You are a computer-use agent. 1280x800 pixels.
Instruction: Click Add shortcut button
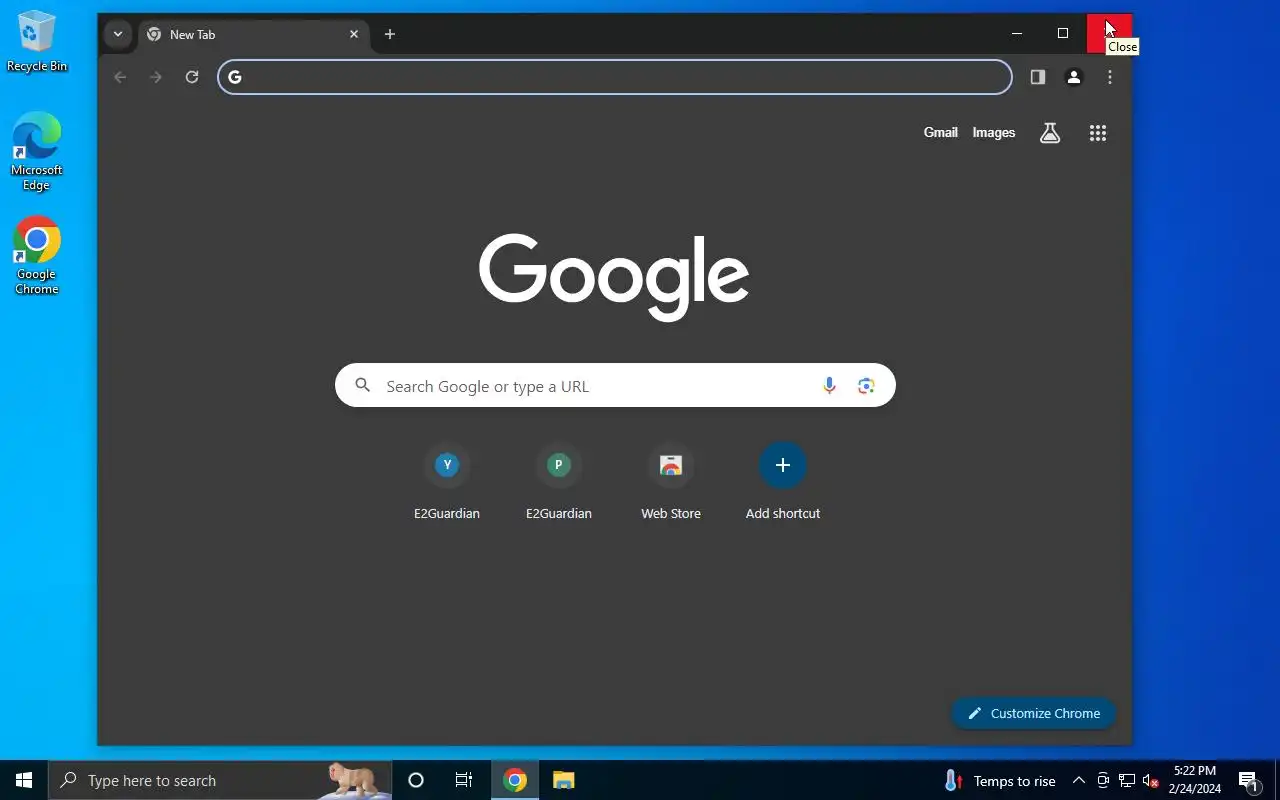click(783, 483)
